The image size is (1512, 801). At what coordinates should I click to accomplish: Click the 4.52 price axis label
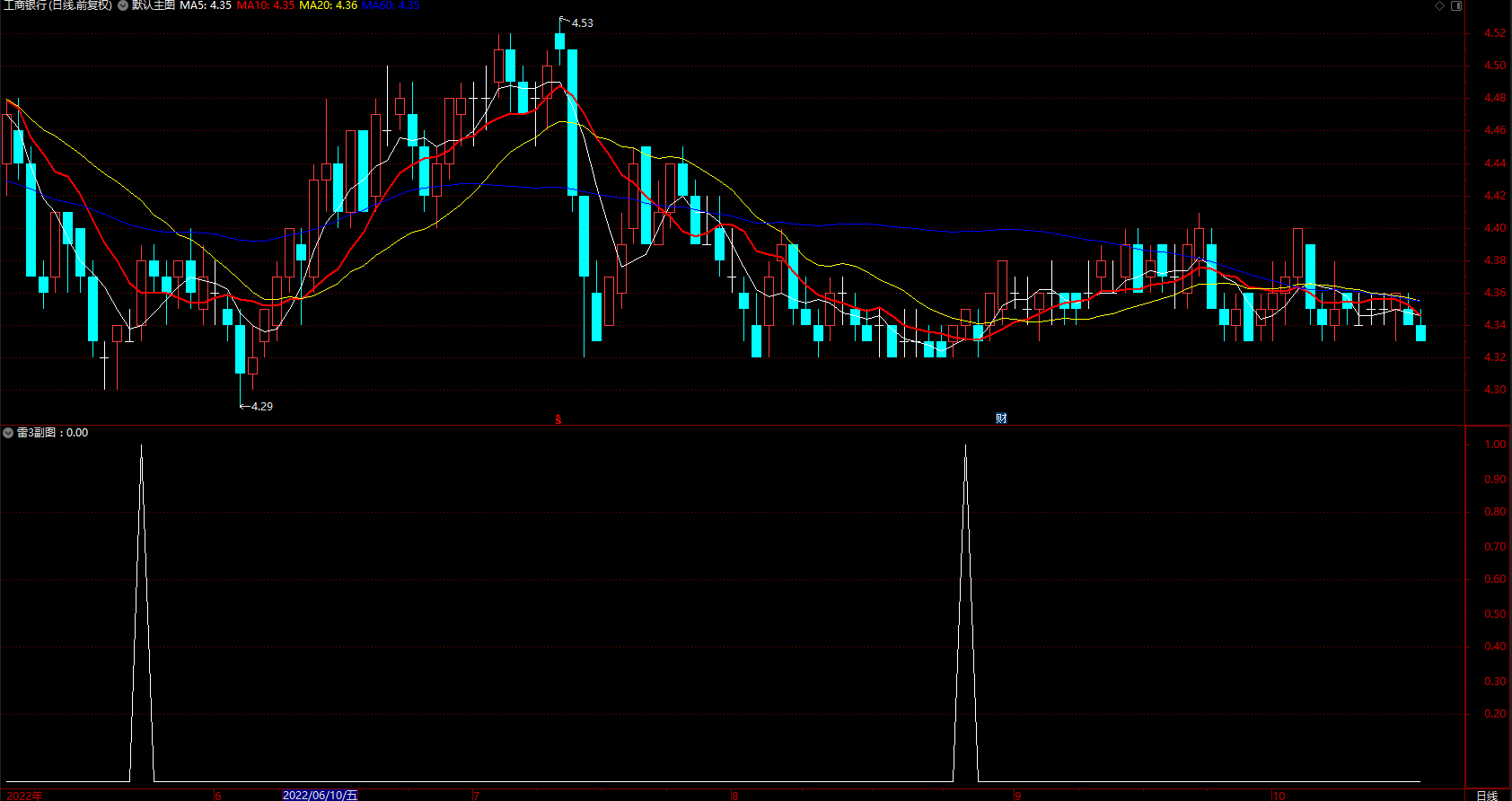pyautogui.click(x=1495, y=33)
